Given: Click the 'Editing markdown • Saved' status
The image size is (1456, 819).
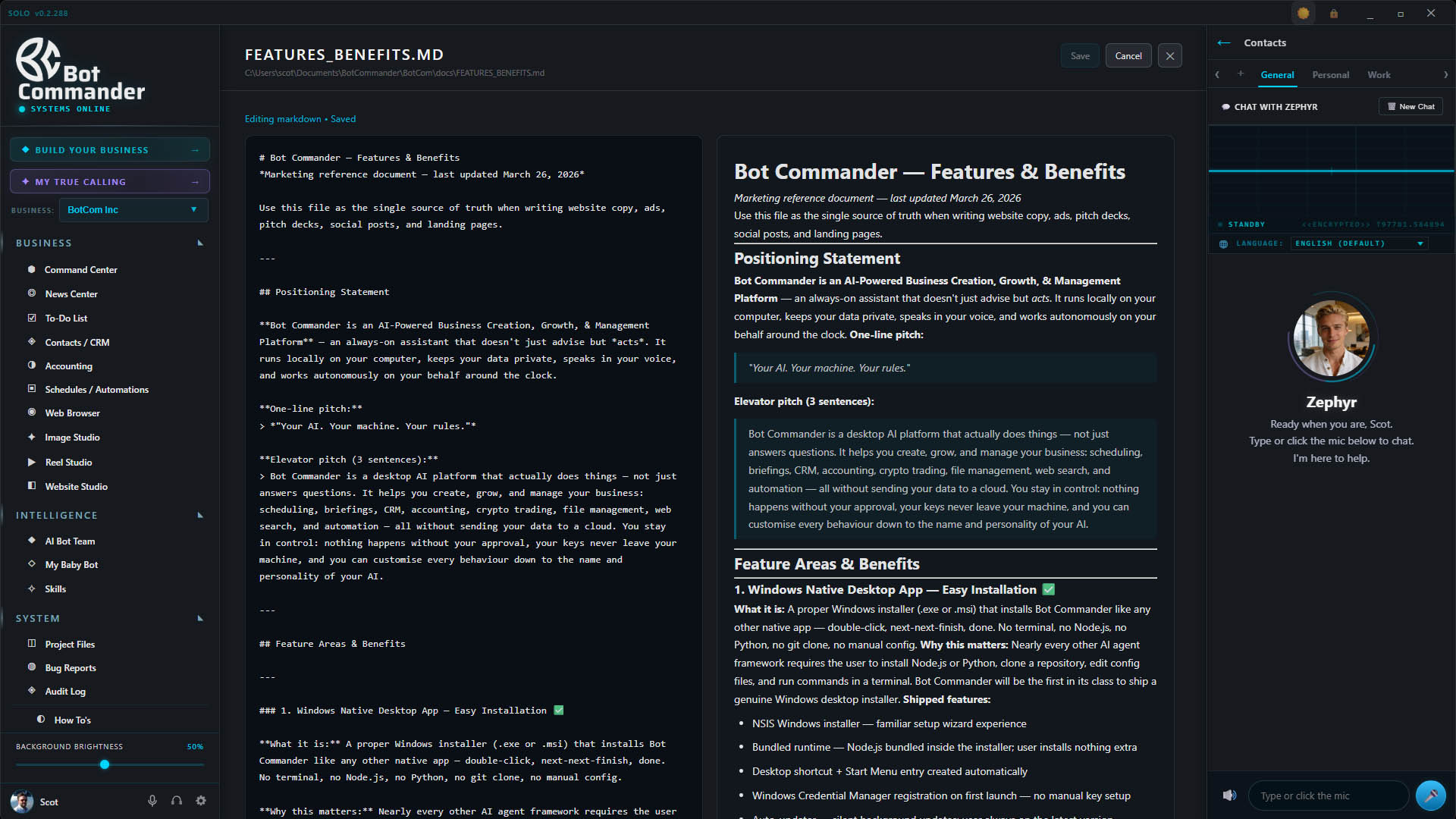Looking at the screenshot, I should [x=300, y=119].
